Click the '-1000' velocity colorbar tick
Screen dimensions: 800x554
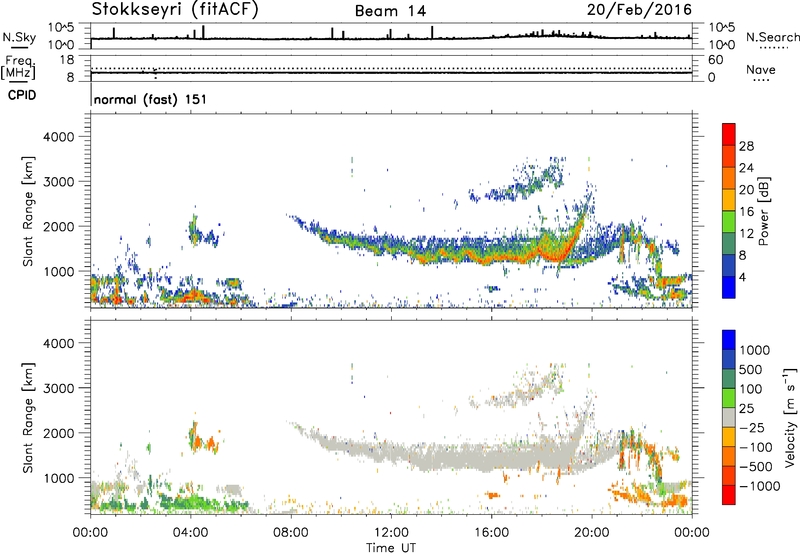[759, 486]
